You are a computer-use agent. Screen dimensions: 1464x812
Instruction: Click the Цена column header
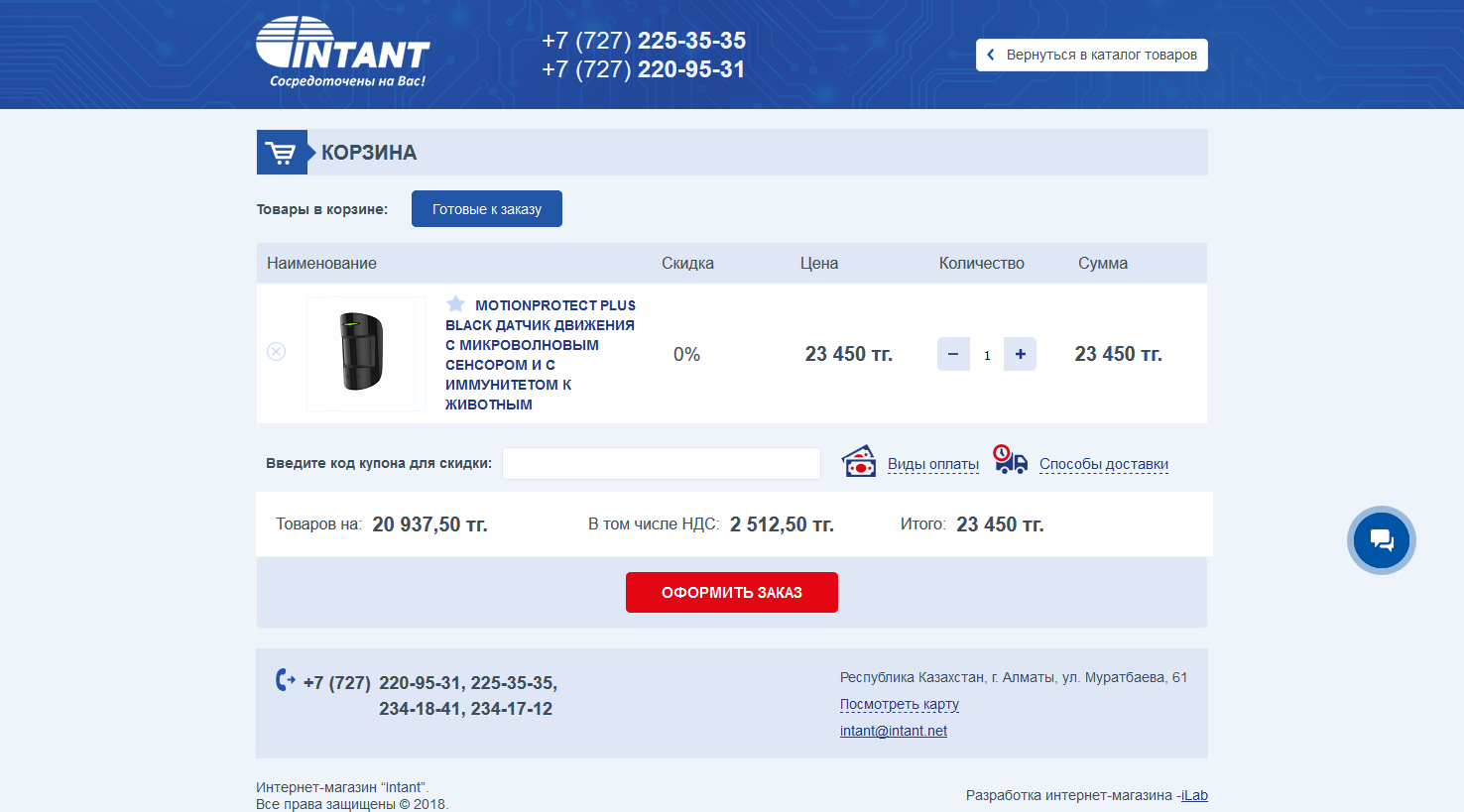pyautogui.click(x=819, y=263)
